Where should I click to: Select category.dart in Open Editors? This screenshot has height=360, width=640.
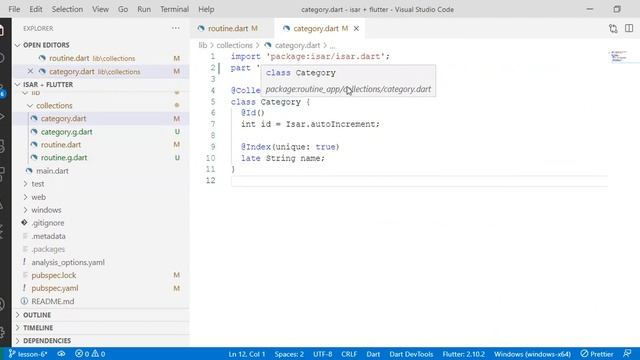[x=101, y=71]
